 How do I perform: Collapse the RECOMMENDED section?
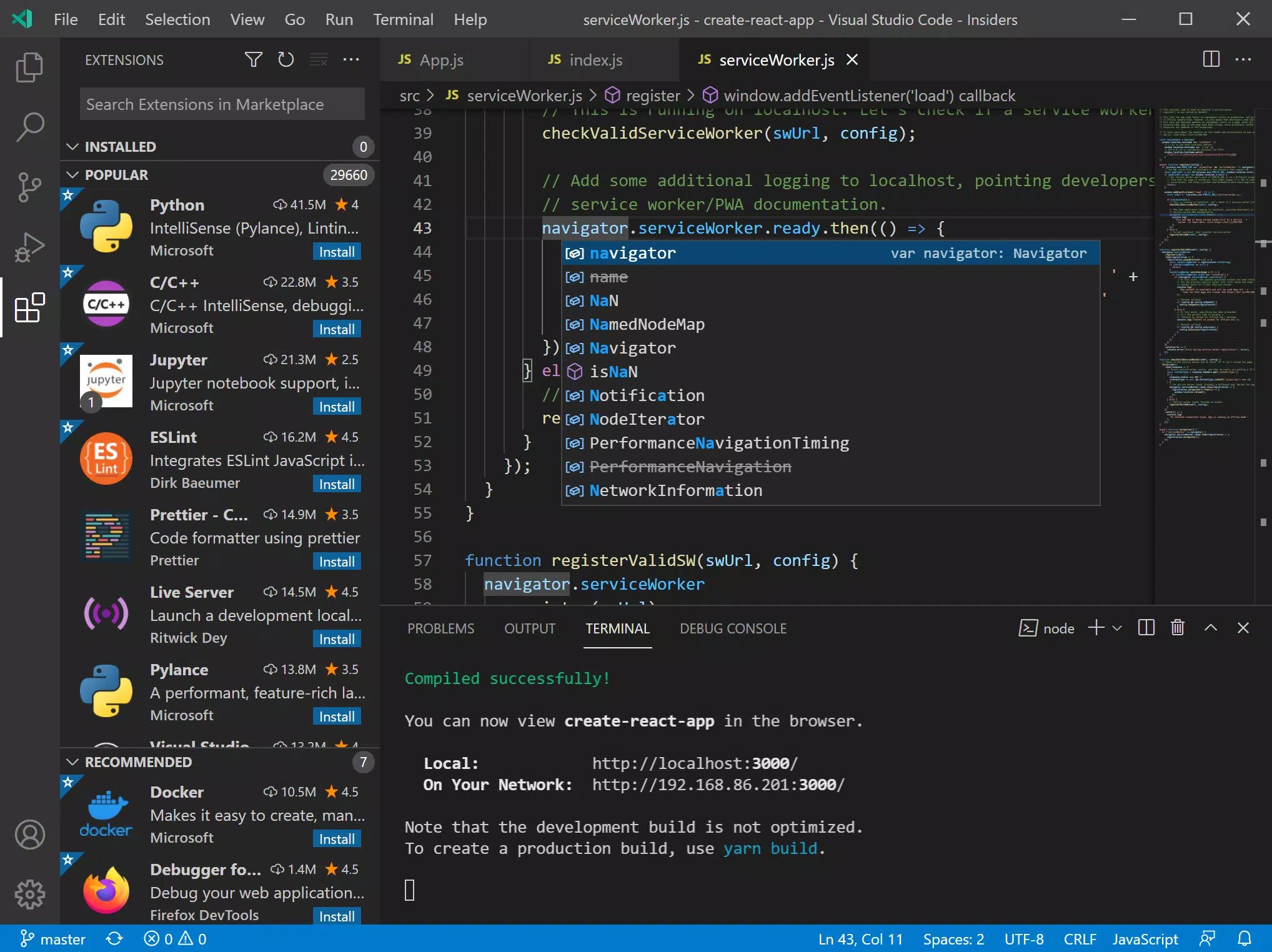pos(73,762)
